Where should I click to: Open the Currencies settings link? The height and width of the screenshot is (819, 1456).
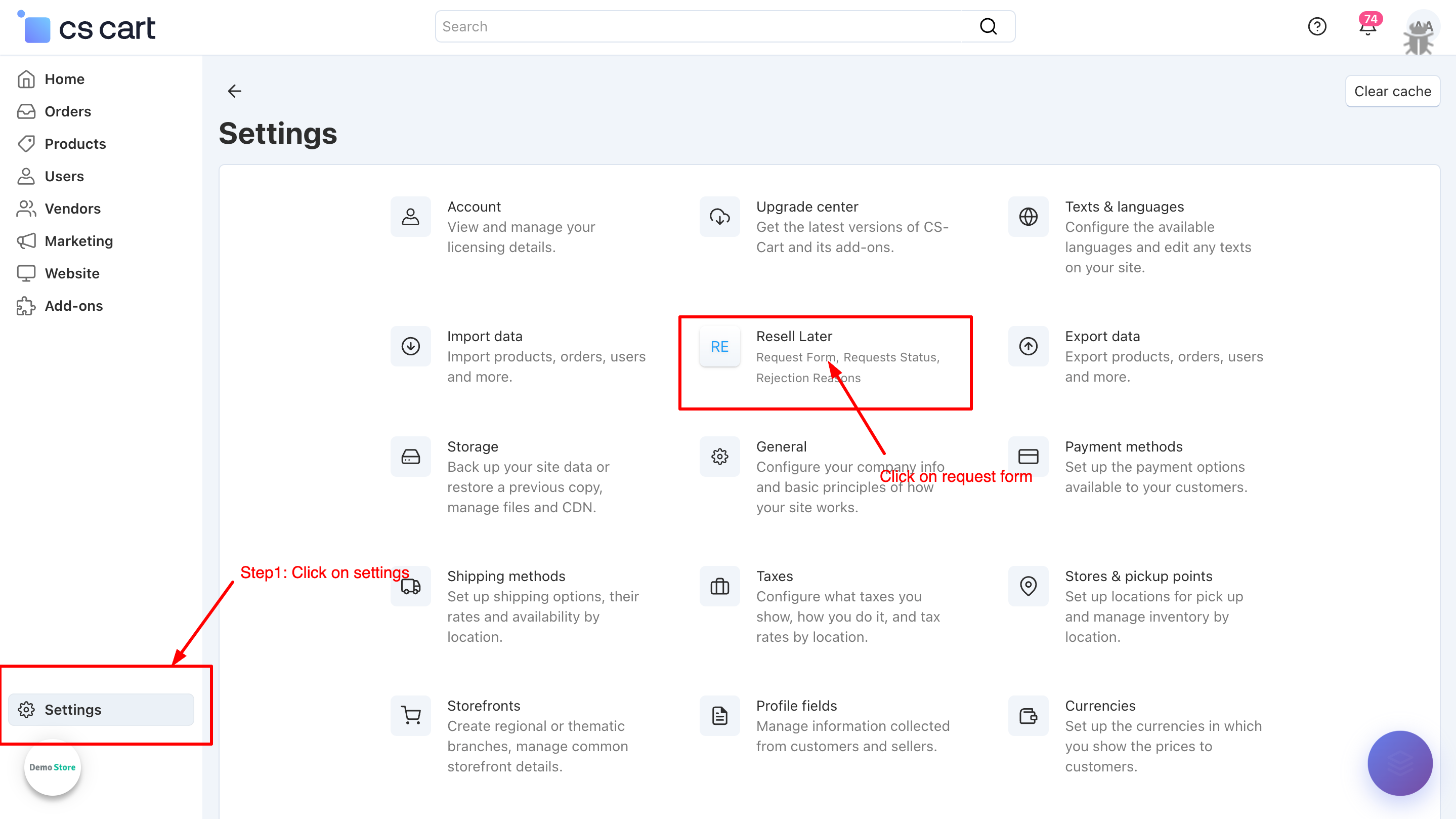(x=1099, y=705)
